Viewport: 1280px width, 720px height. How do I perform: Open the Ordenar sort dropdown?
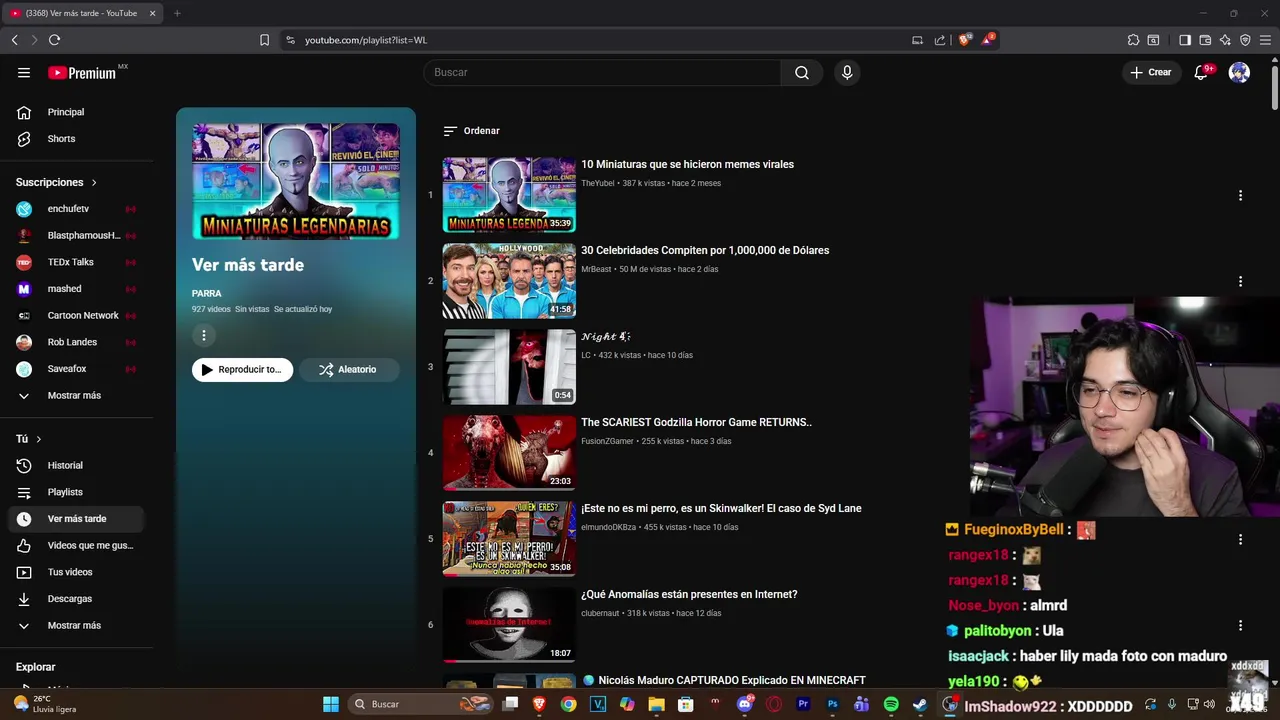click(471, 131)
